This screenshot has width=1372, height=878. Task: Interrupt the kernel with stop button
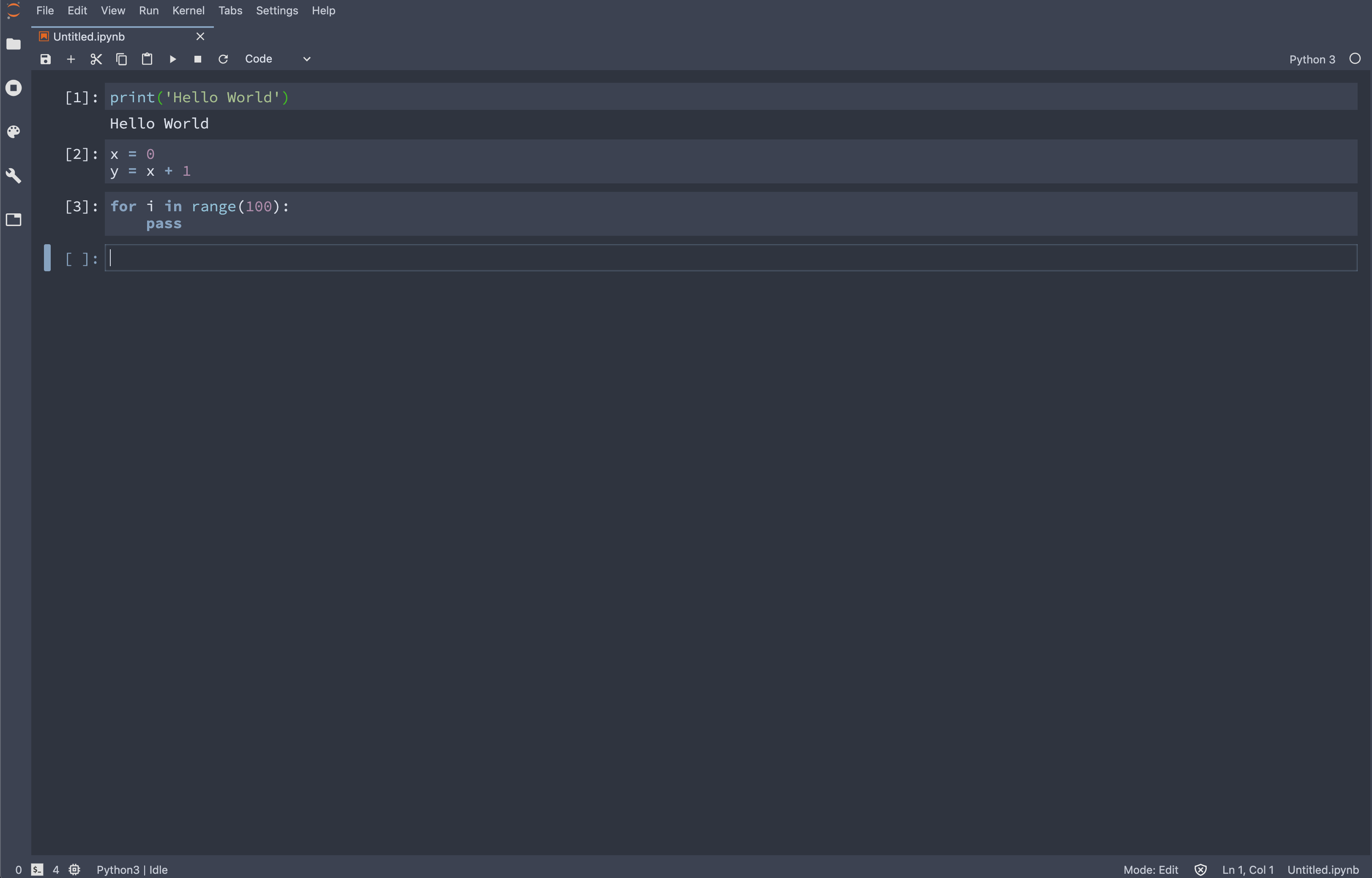pyautogui.click(x=198, y=59)
